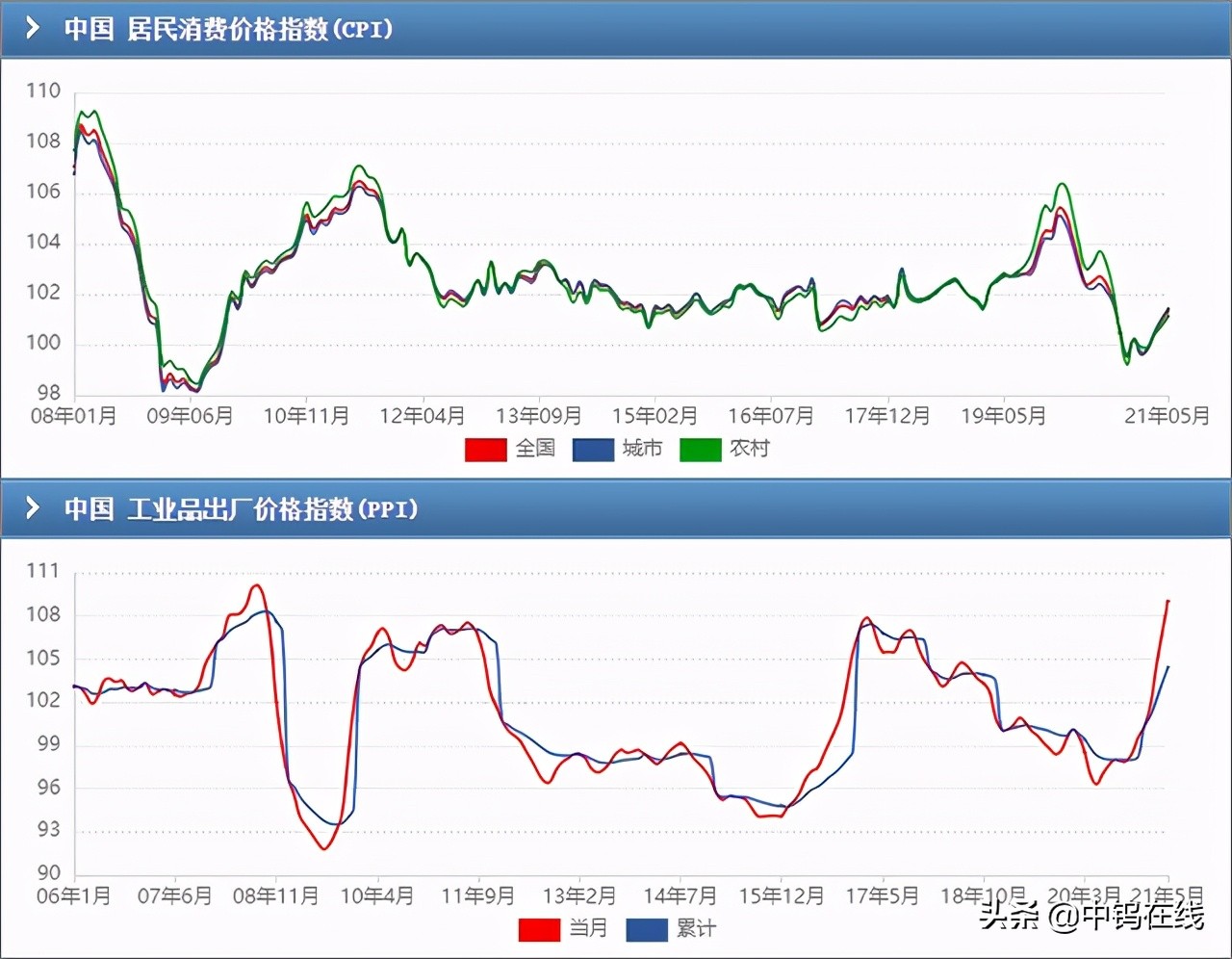Click the 110 value on CPI y-axis
Viewport: 1232px width, 959px height.
click(43, 91)
